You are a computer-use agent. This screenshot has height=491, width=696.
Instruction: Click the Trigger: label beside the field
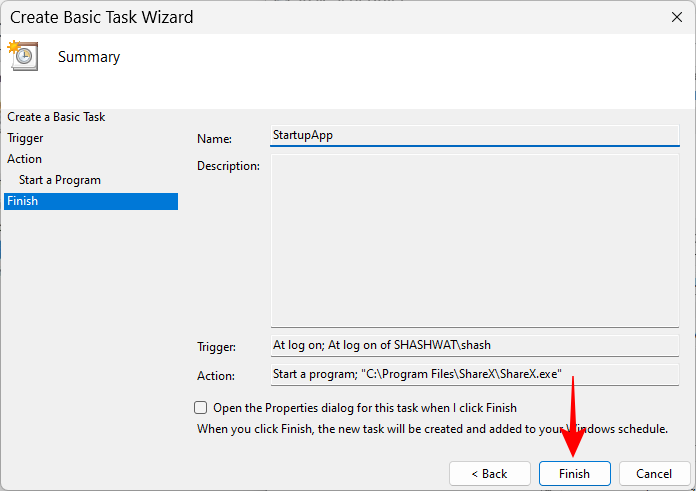pyautogui.click(x=217, y=347)
